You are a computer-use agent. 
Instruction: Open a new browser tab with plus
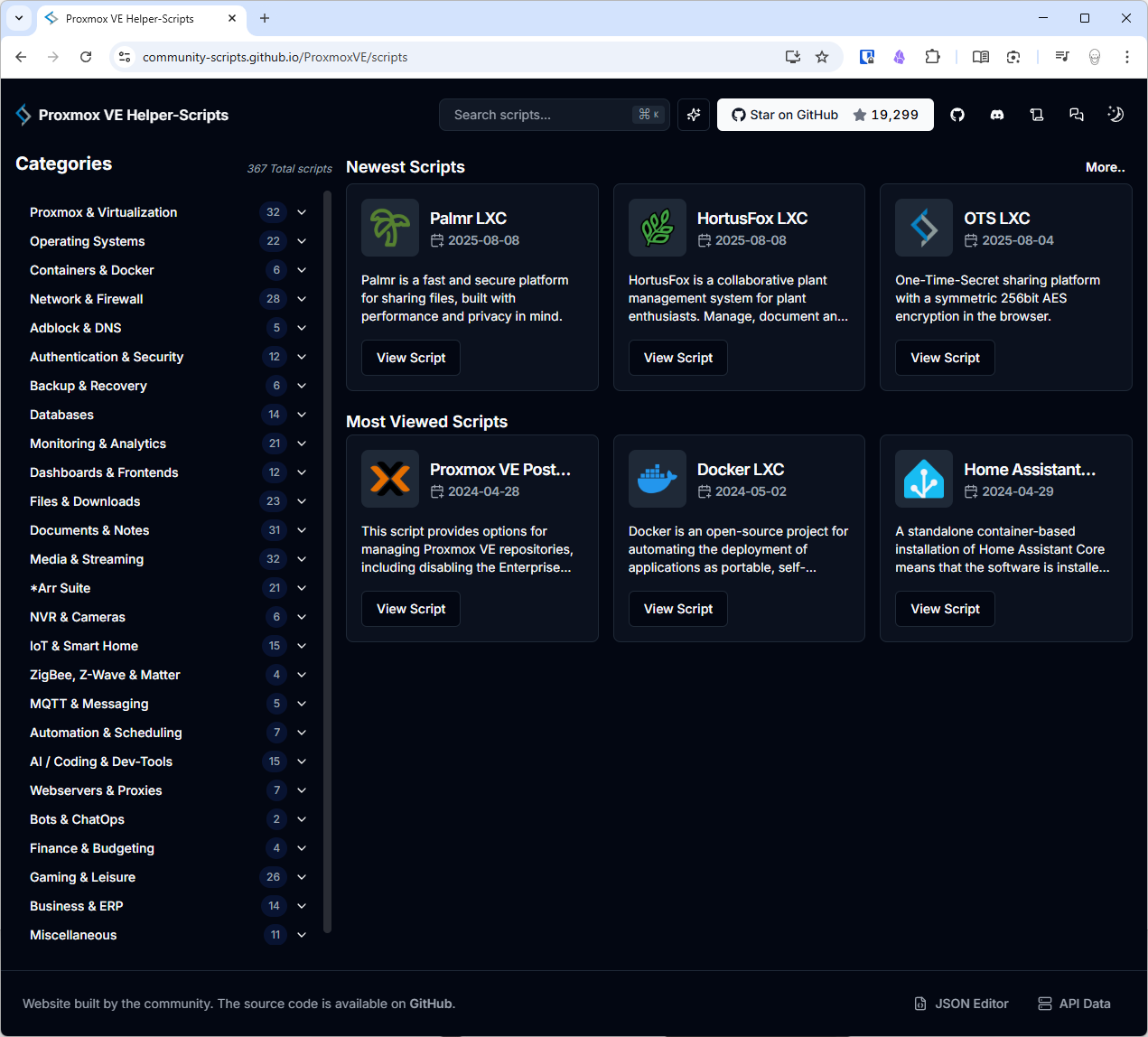[x=265, y=18]
